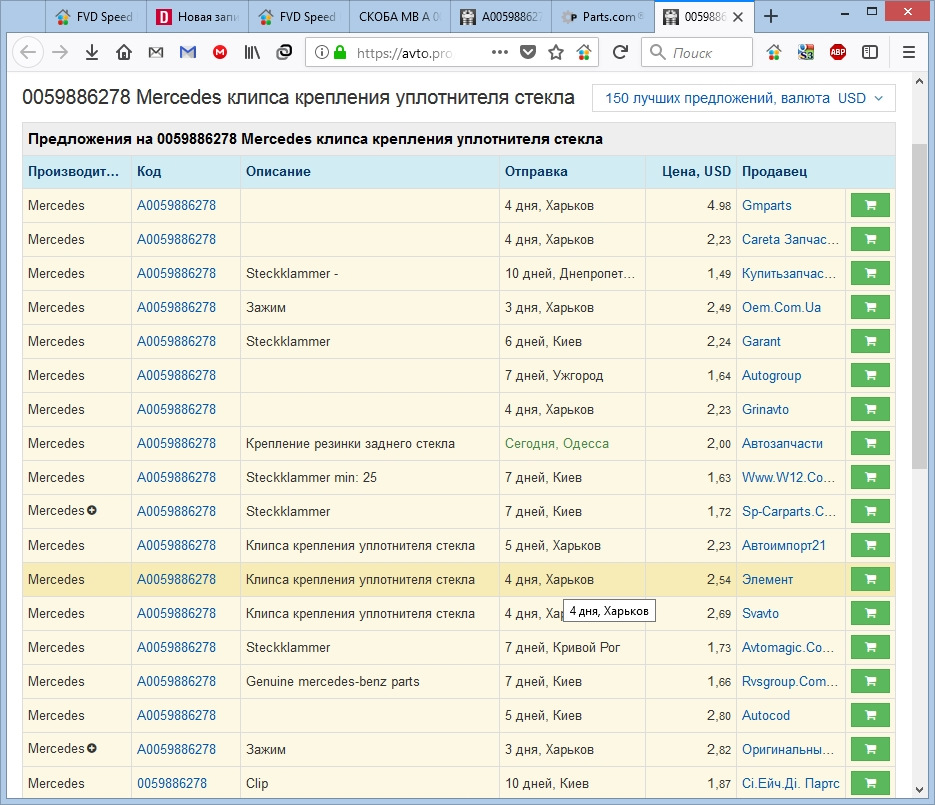Add the Gmparts offer to cart
Screen dimensions: 935x805
870,205
